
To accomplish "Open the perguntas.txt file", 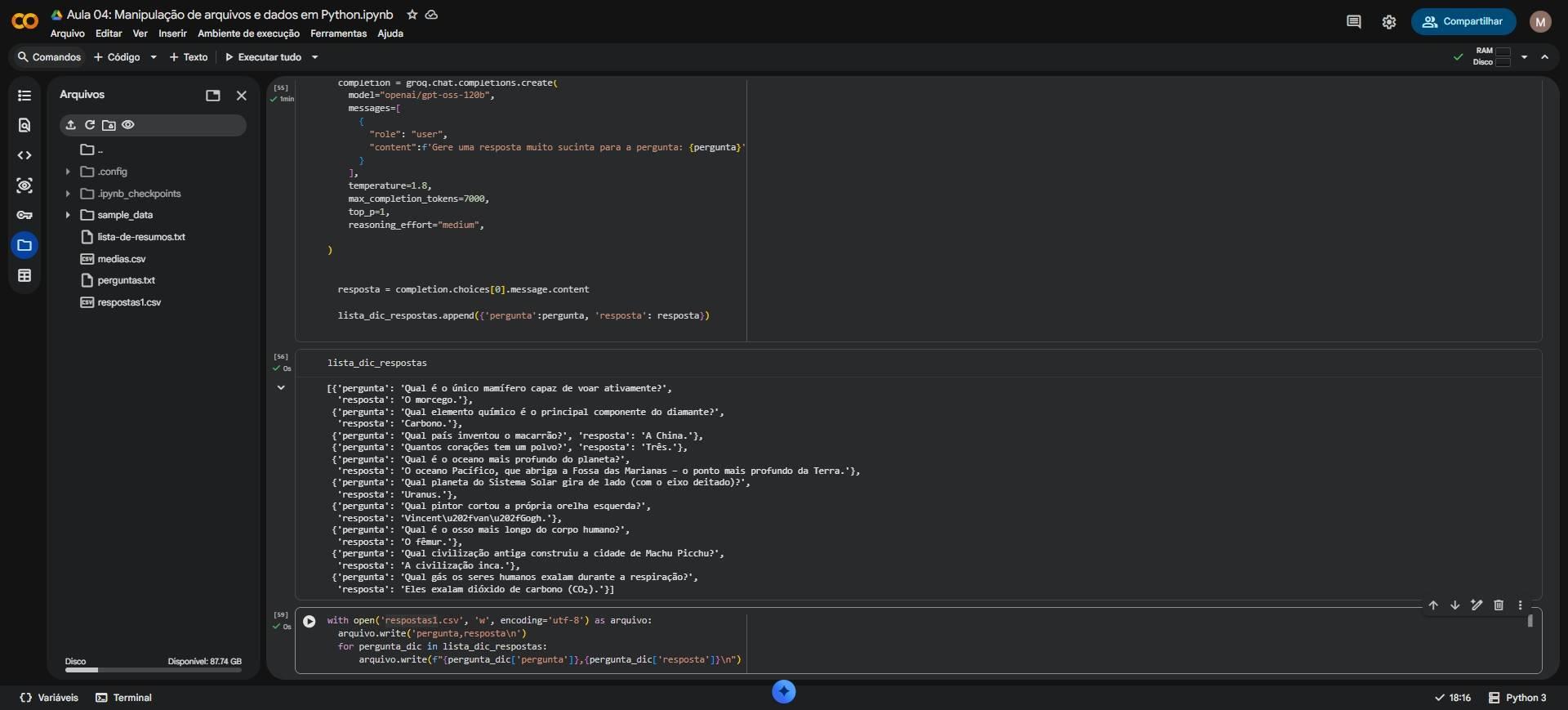I will point(118,280).
